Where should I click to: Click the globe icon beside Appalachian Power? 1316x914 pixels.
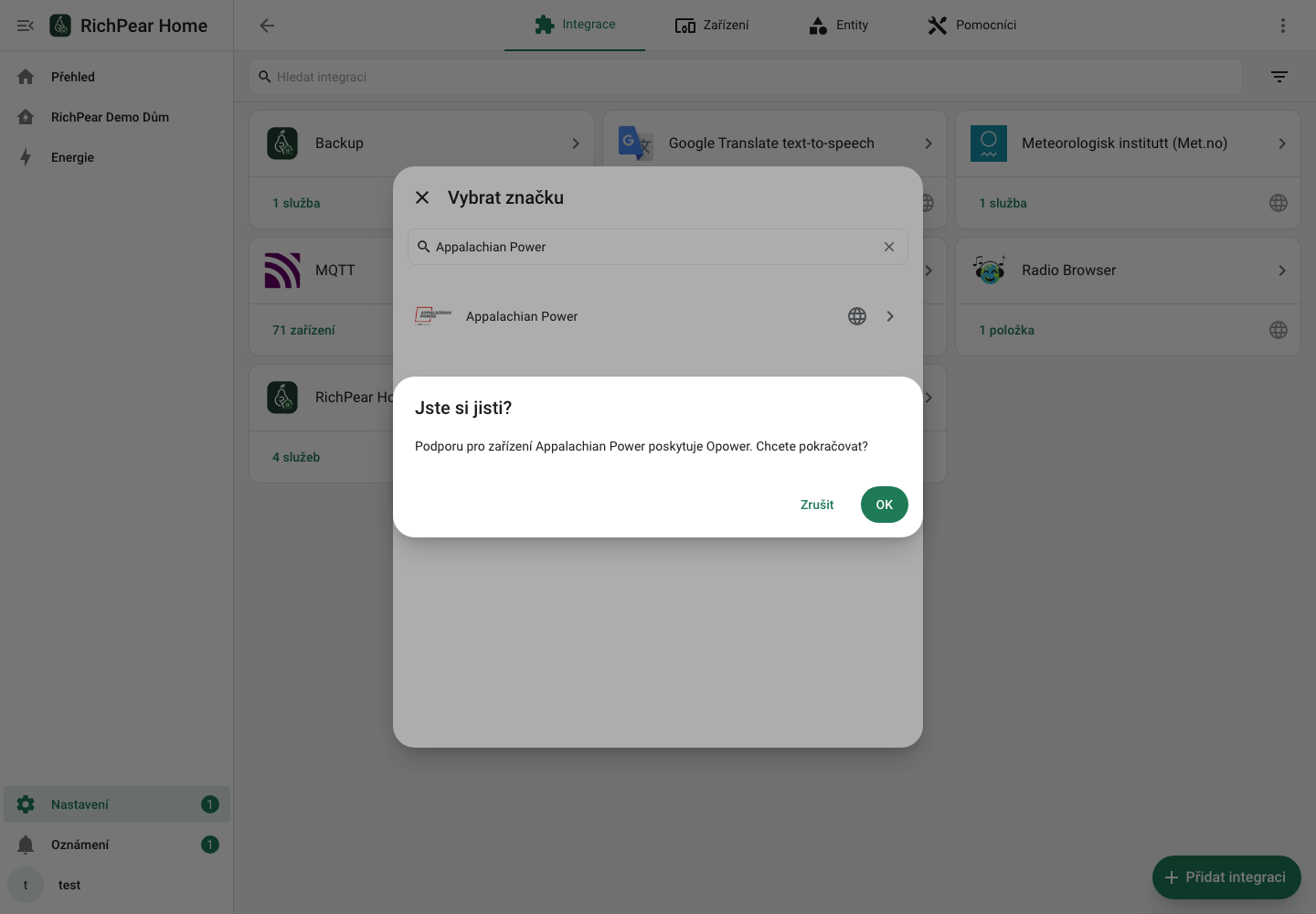click(857, 316)
